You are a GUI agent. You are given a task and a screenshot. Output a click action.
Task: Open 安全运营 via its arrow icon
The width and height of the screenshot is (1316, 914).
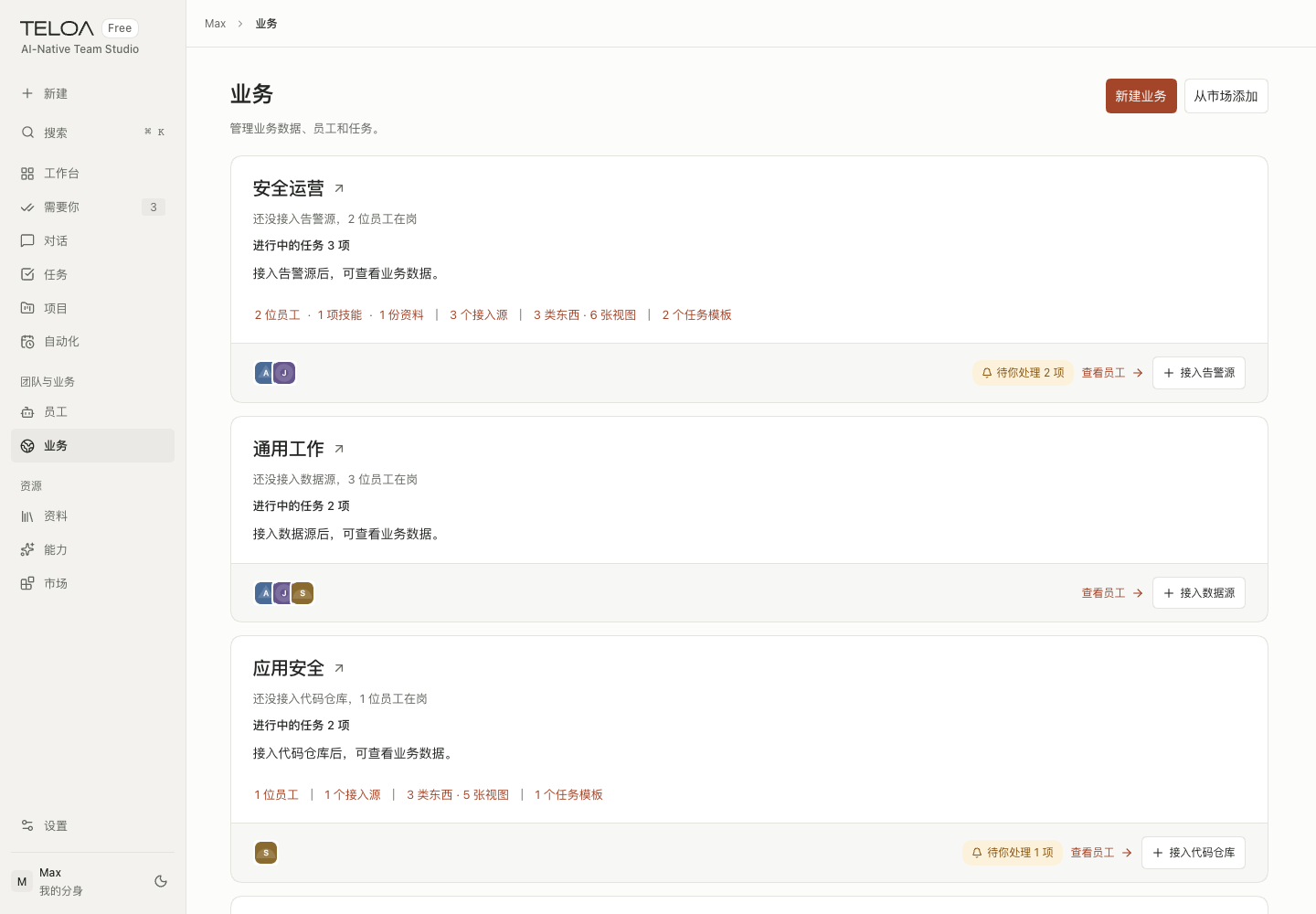tap(339, 188)
